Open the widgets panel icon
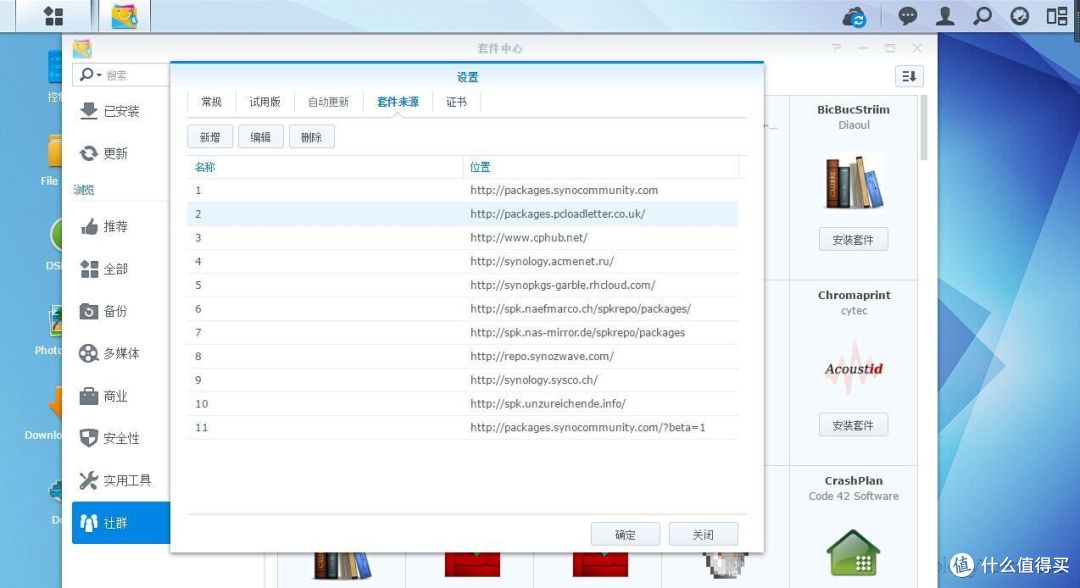Viewport: 1080px width, 588px height. coord(1057,16)
